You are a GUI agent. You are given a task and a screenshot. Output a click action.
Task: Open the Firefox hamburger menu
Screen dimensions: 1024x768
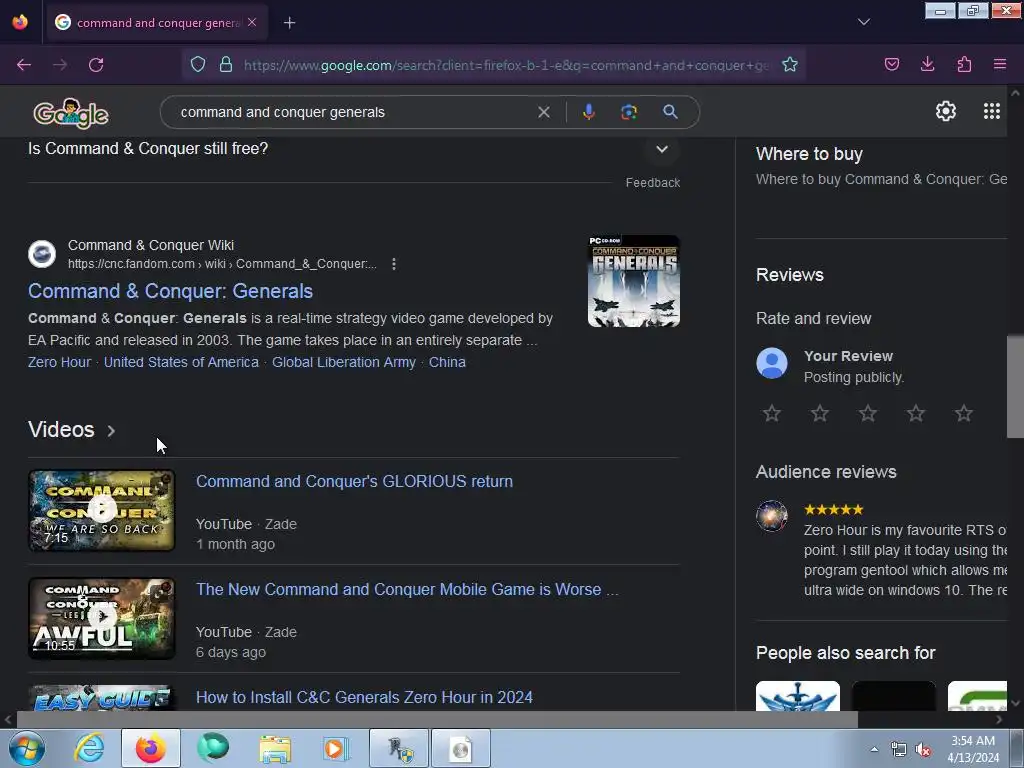coord(1000,65)
